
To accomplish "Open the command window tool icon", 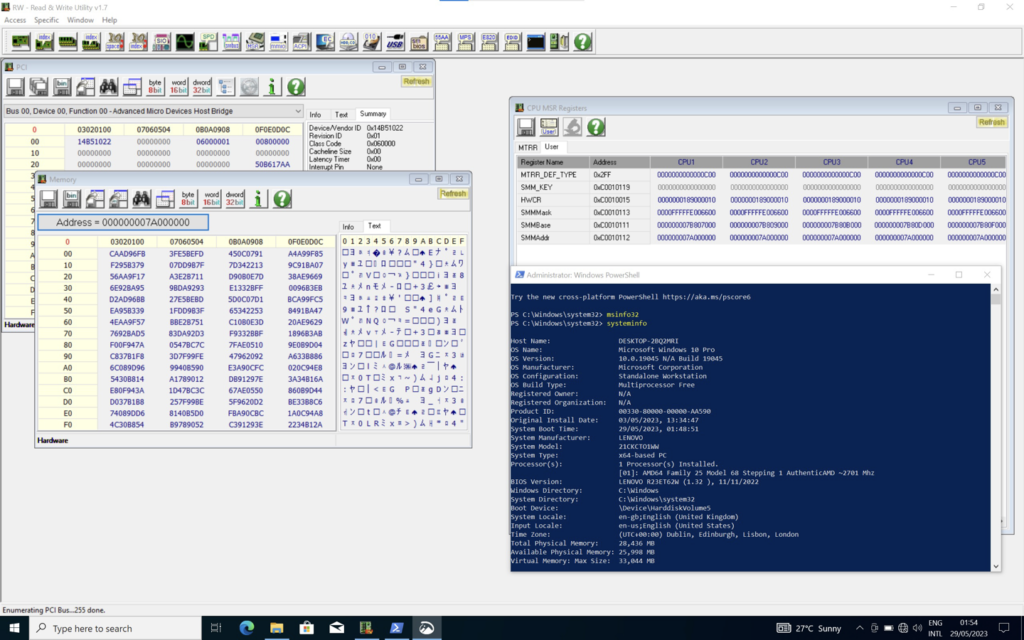I will [536, 42].
